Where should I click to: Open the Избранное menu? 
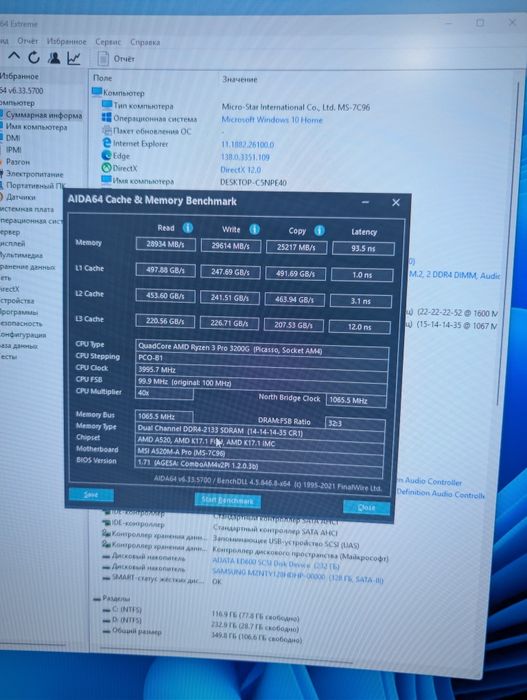click(67, 42)
